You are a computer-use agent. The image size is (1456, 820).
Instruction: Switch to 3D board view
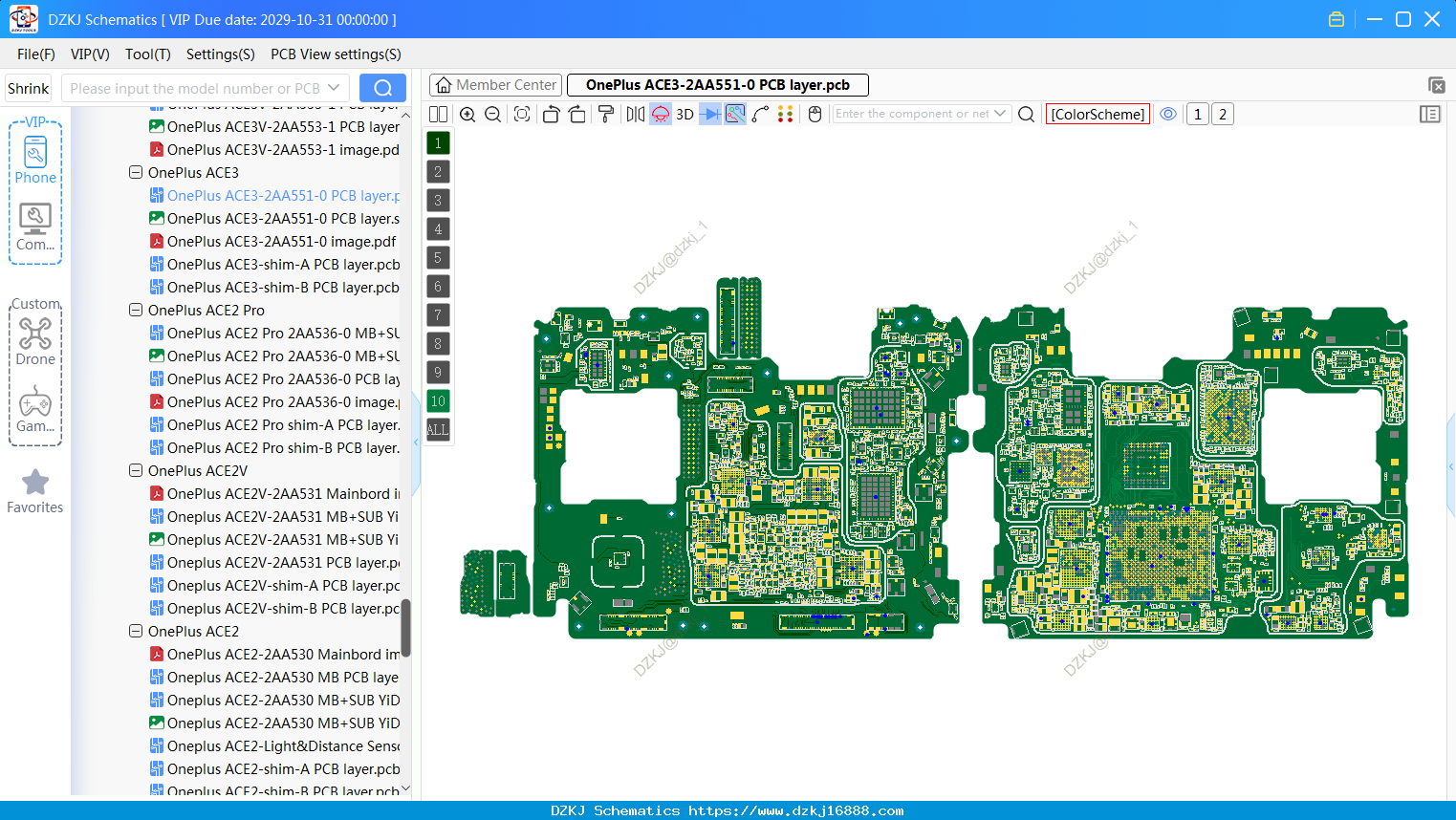[685, 115]
